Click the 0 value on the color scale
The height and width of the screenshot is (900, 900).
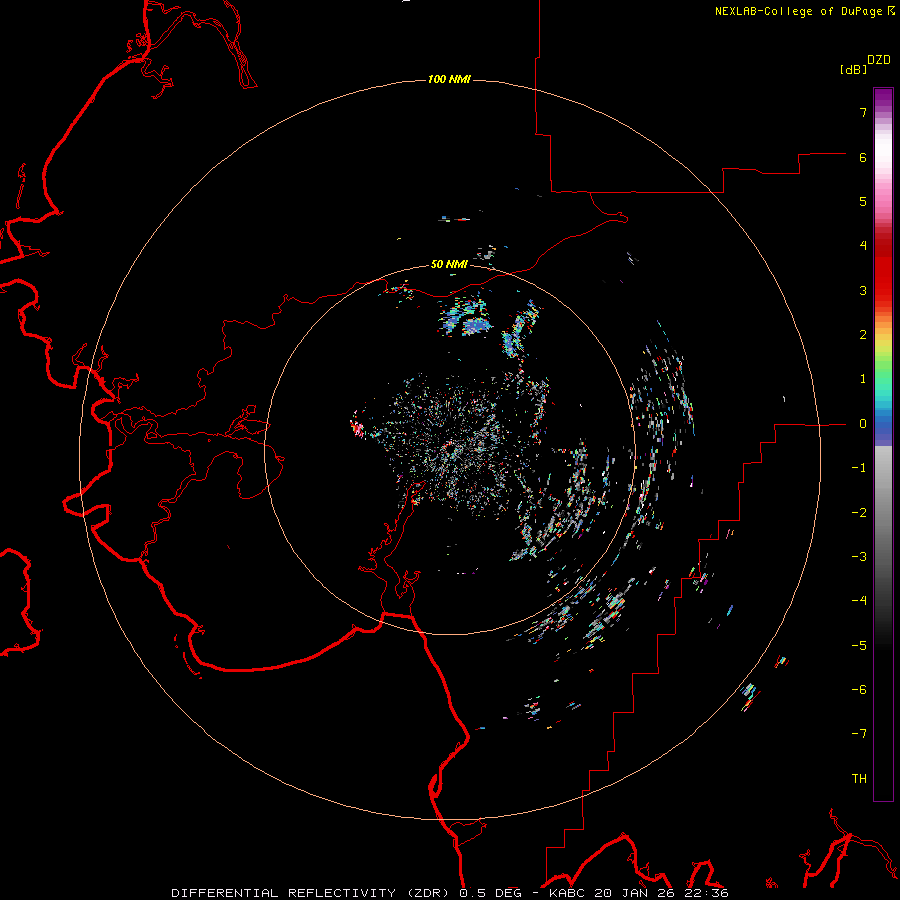[862, 424]
